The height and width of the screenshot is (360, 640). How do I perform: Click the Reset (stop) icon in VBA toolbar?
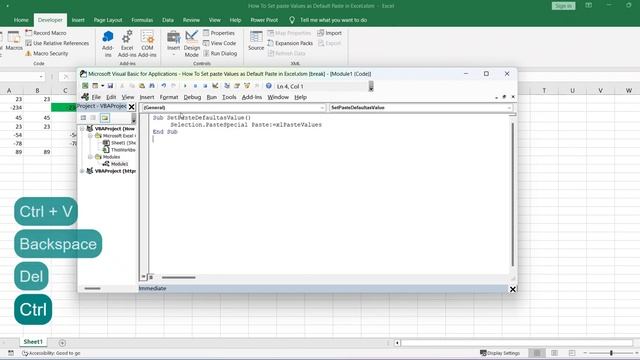pyautogui.click(x=205, y=86)
